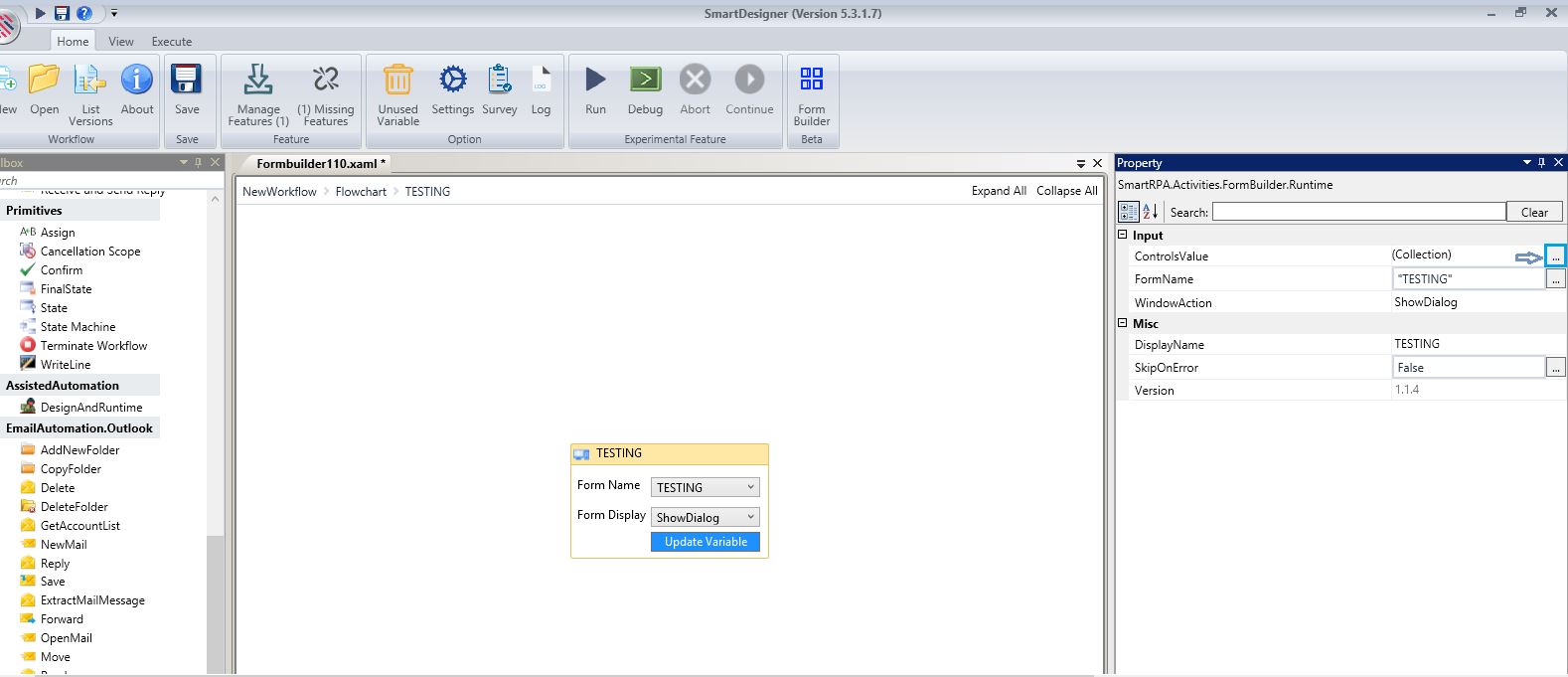The image size is (1568, 677).
Task: Click the Survey clipboard icon
Action: pos(499,80)
